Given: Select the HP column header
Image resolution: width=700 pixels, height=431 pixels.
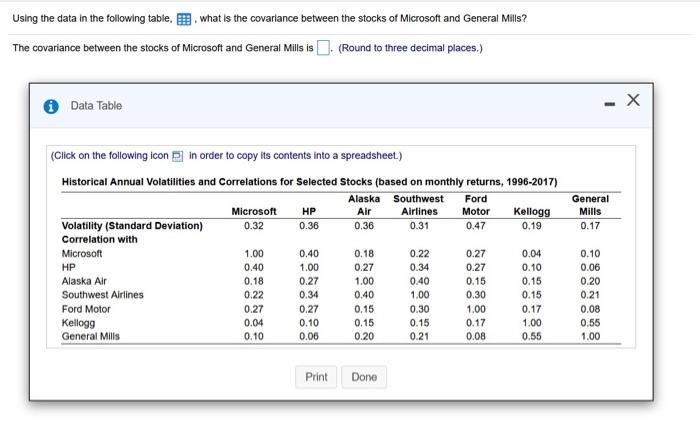Looking at the screenshot, I should coord(308,211).
